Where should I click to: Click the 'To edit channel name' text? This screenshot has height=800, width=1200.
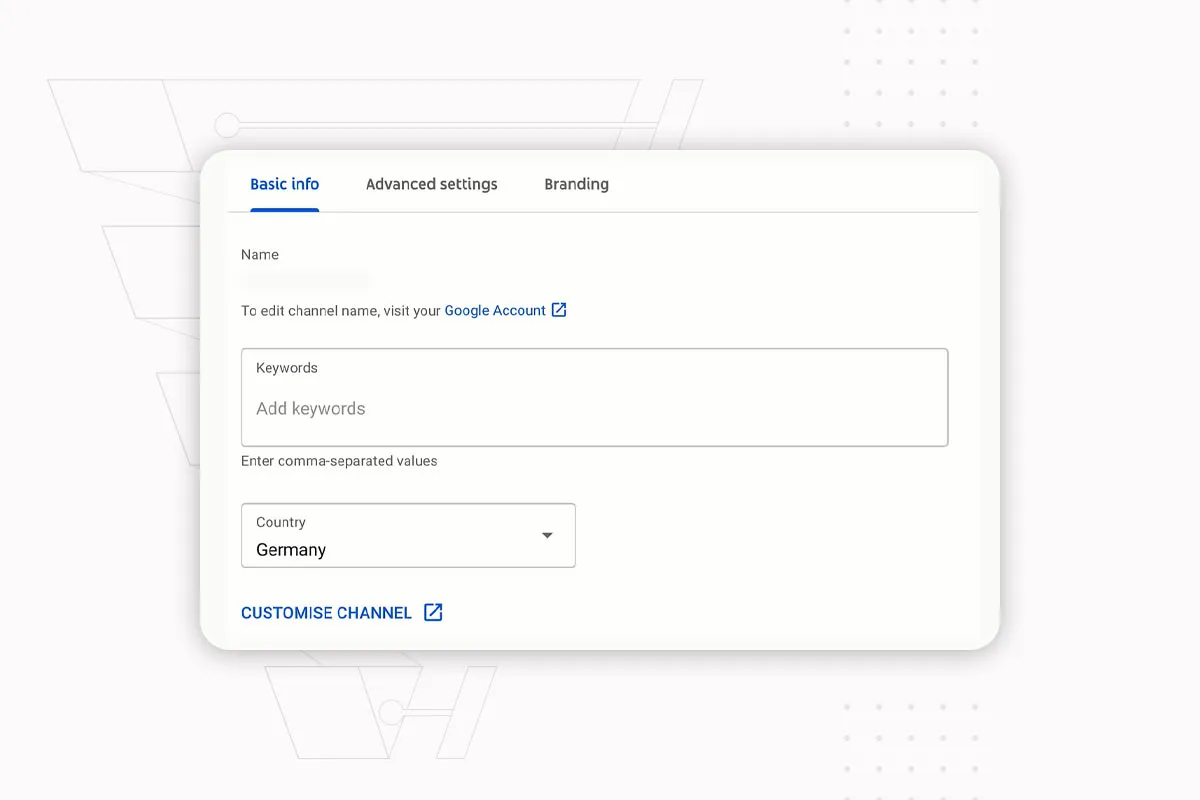(341, 311)
